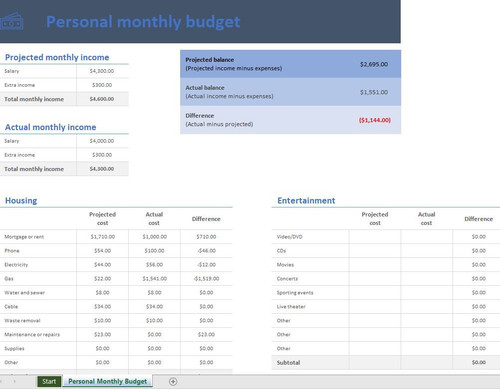The height and width of the screenshot is (389, 500).
Task: Click the new sheet plus icon
Action: (173, 382)
